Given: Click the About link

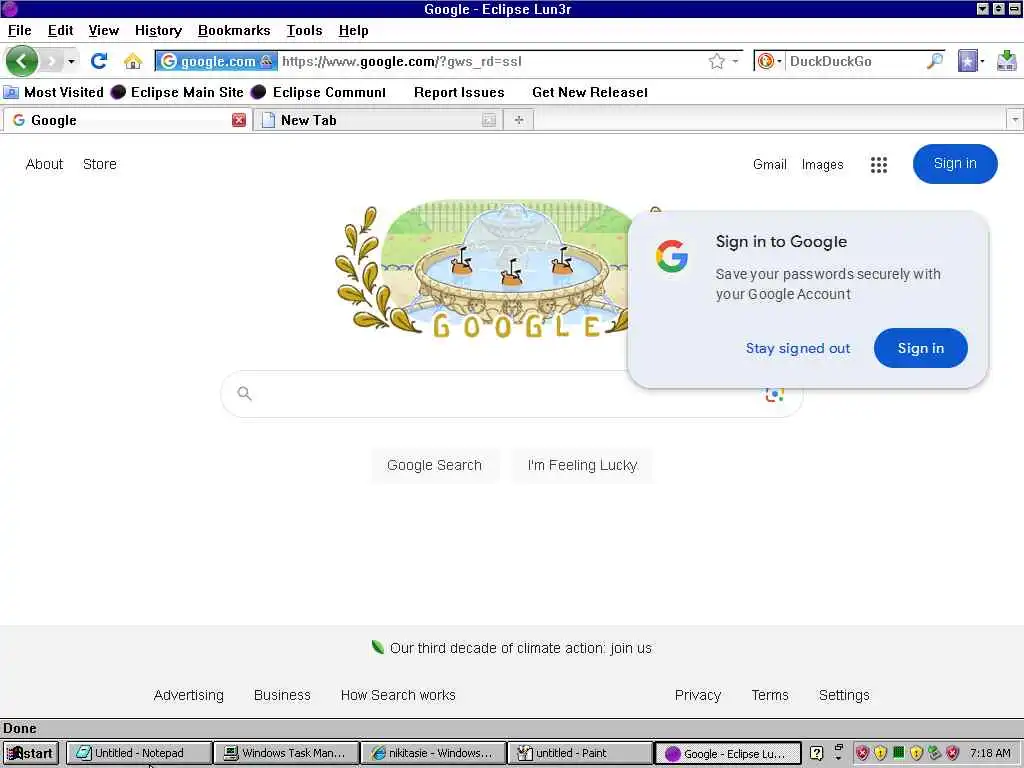Looking at the screenshot, I should click(44, 165).
